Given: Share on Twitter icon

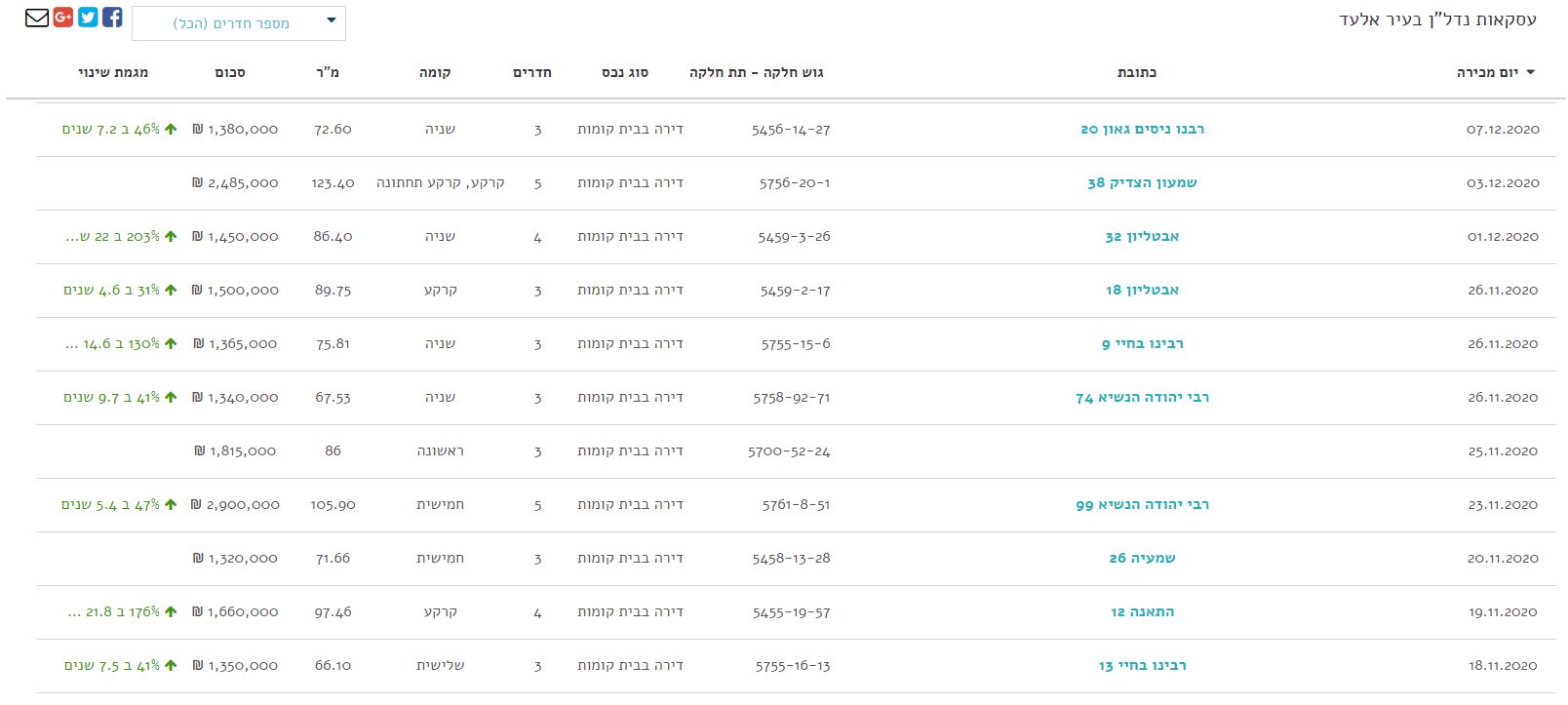Looking at the screenshot, I should [88, 17].
